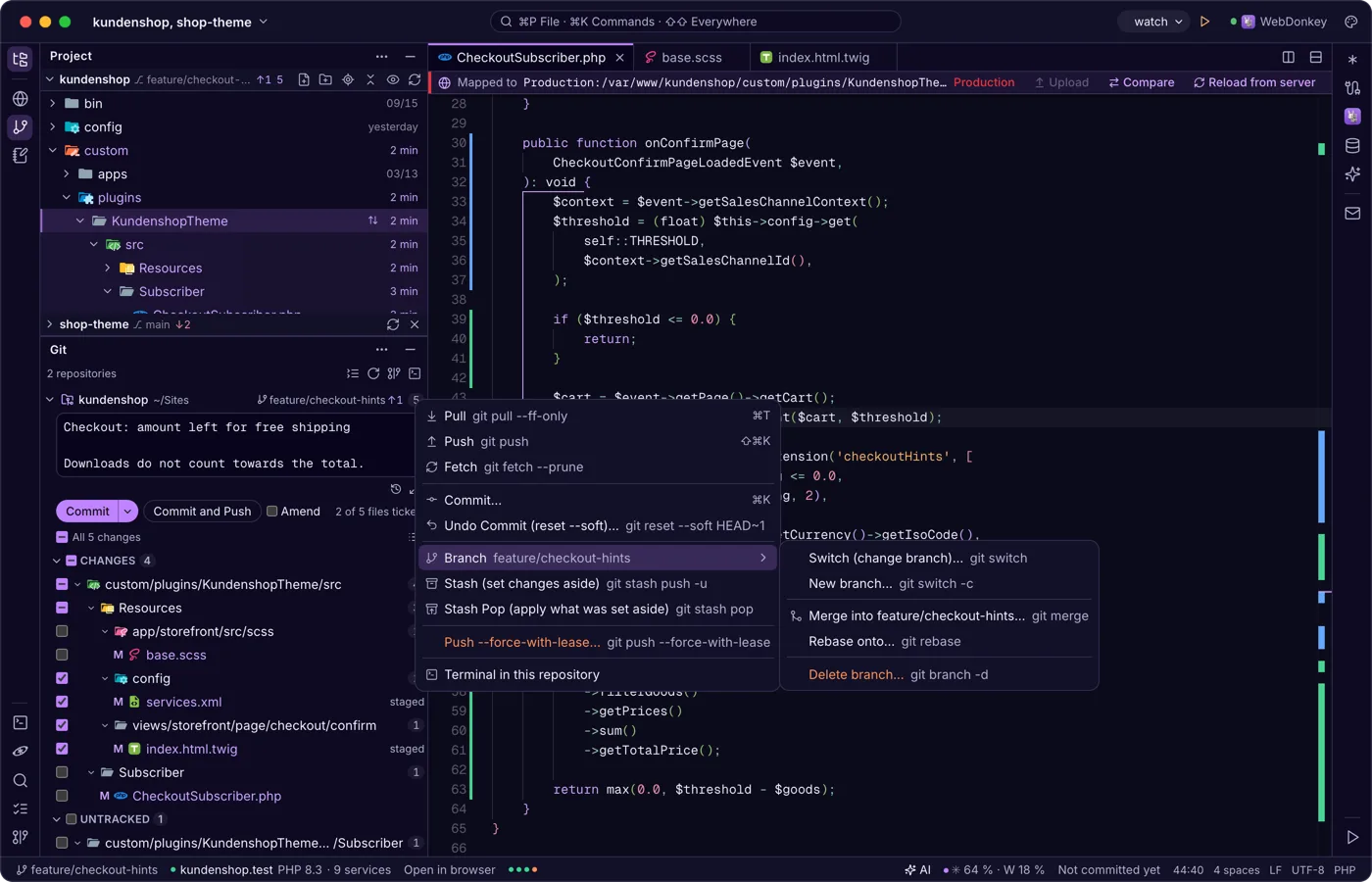Click the global search bar at the top
1372x882 pixels.
click(695, 22)
